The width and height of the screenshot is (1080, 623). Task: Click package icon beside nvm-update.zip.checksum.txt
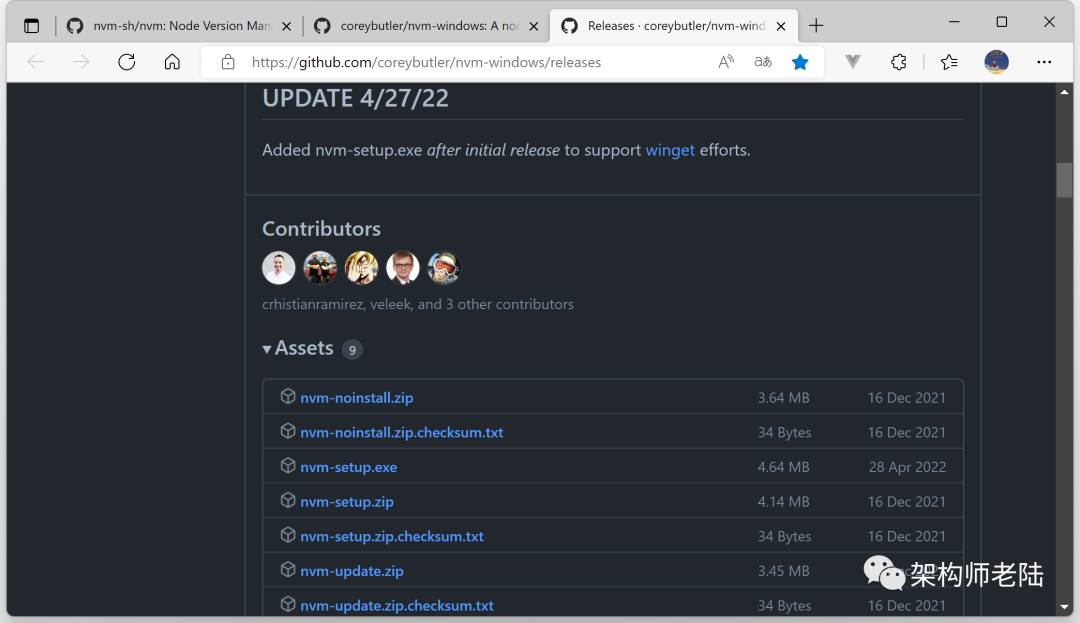(x=288, y=604)
